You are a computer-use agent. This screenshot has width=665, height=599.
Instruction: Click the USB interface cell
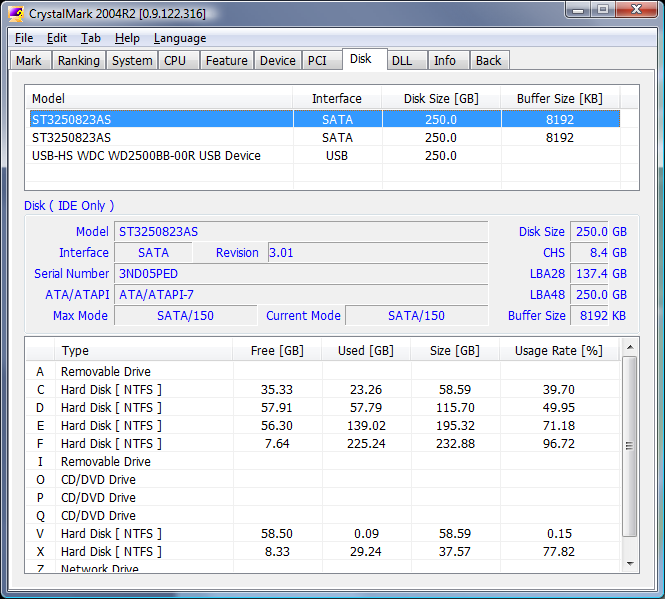(337, 156)
